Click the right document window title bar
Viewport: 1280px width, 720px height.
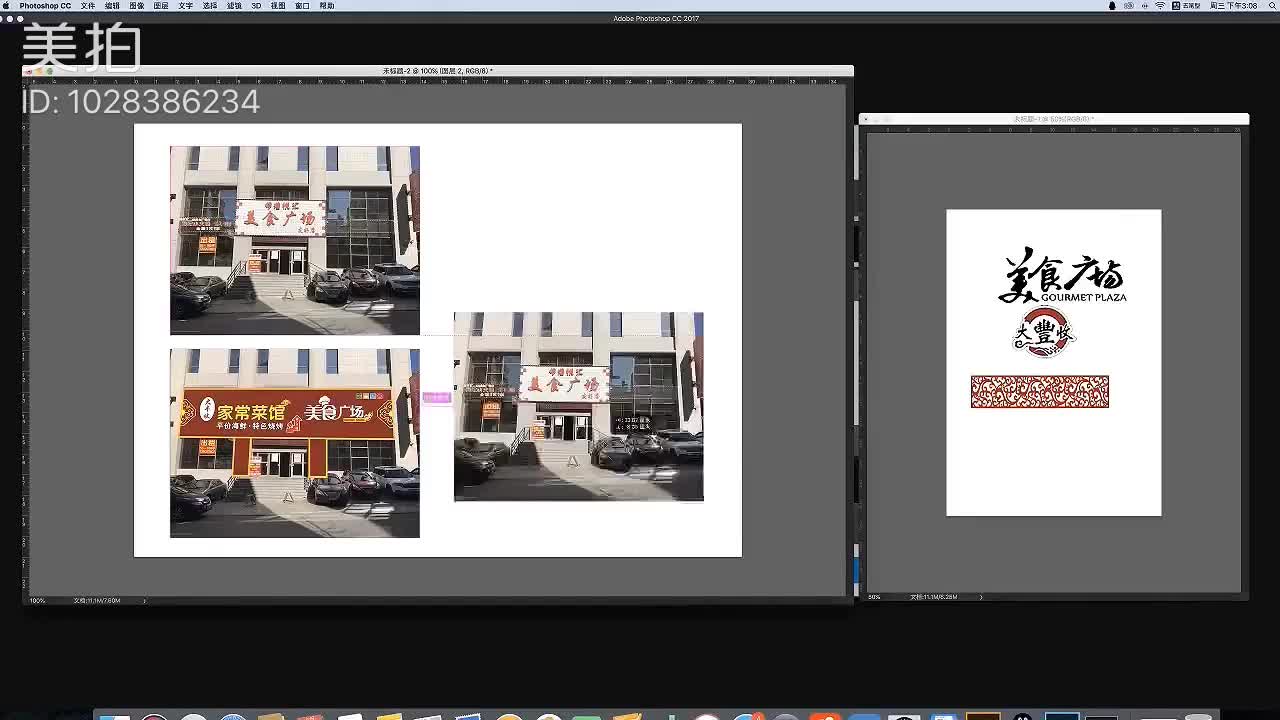tap(1054, 119)
